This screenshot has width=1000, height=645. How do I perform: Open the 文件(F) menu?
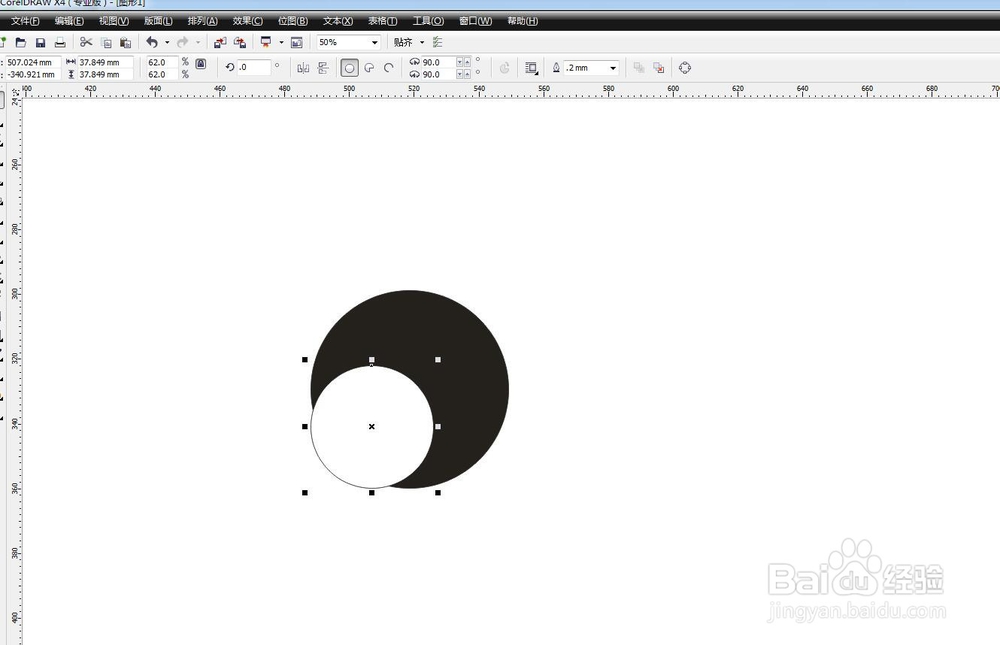[x=25, y=21]
